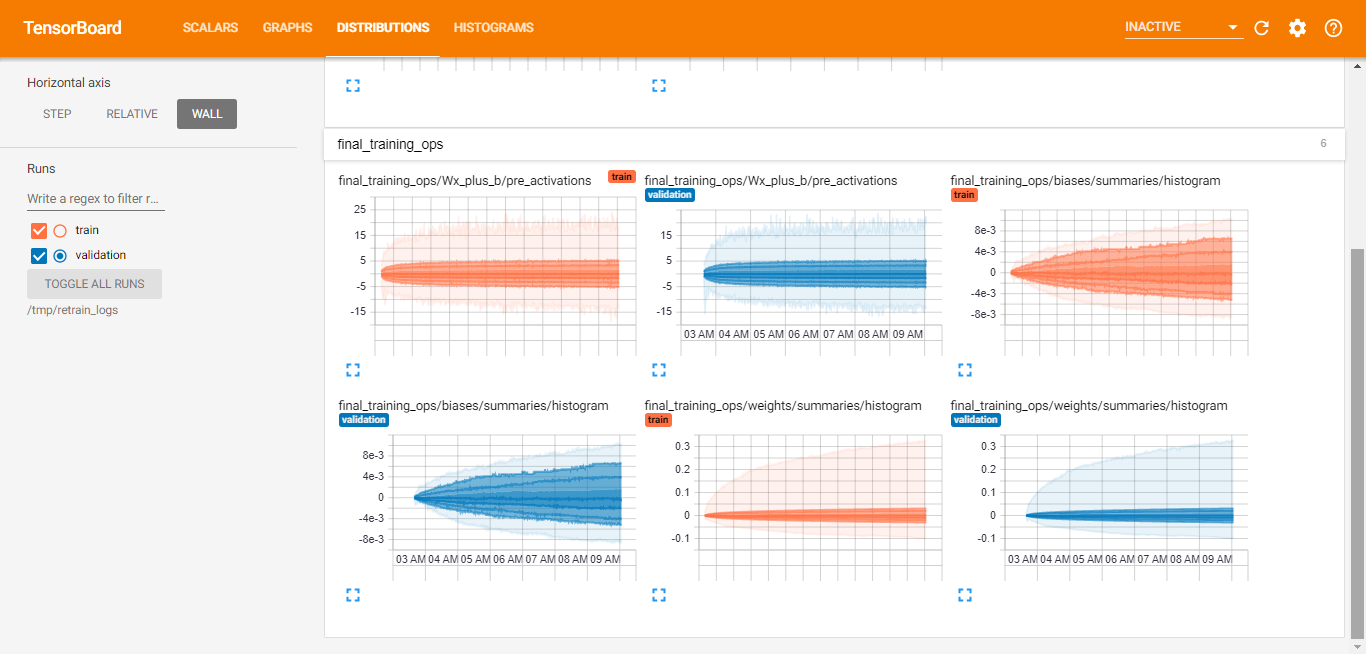The height and width of the screenshot is (654, 1366).
Task: Click the regex filter runs input field
Action: click(x=96, y=199)
